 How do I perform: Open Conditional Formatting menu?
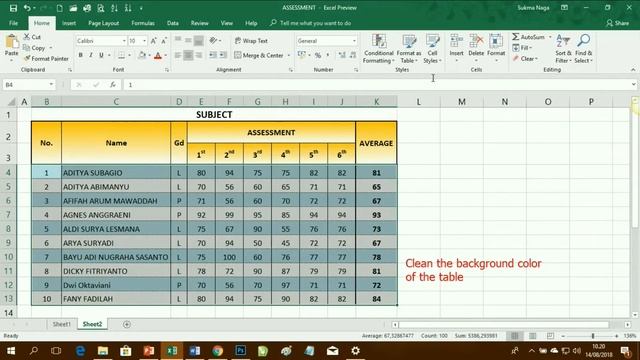pos(379,49)
